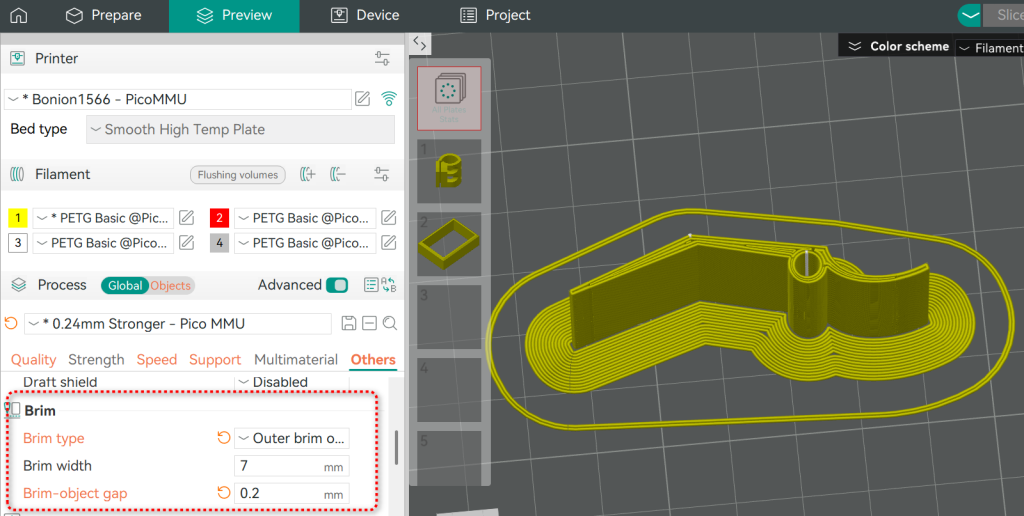Image resolution: width=1024 pixels, height=516 pixels.
Task: Click the preset minus icon beside save
Action: pos(370,323)
